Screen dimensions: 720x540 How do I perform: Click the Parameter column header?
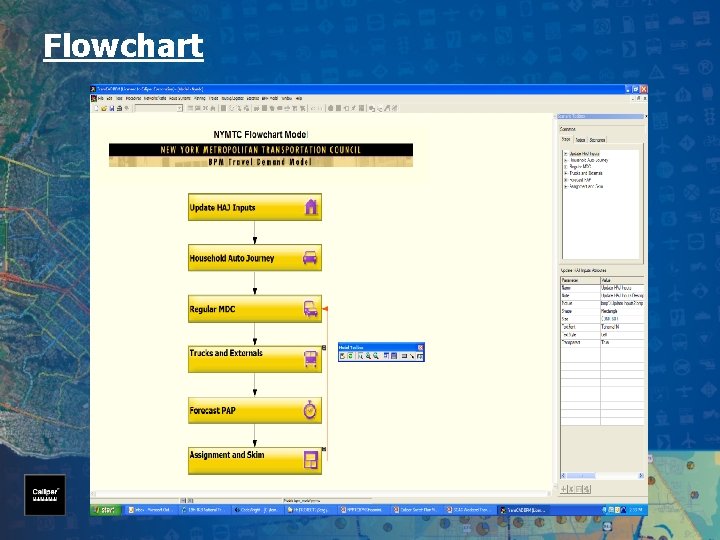point(580,280)
